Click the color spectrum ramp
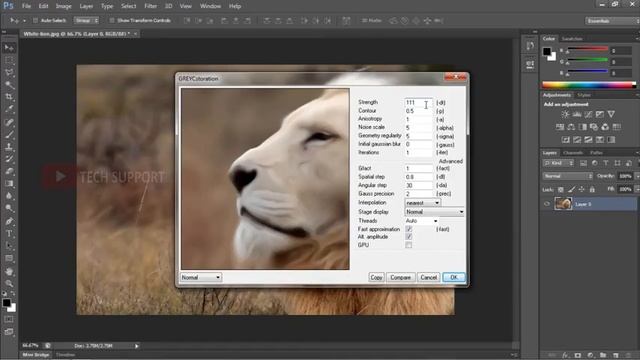This screenshot has width=640, height=360. pyautogui.click(x=589, y=85)
